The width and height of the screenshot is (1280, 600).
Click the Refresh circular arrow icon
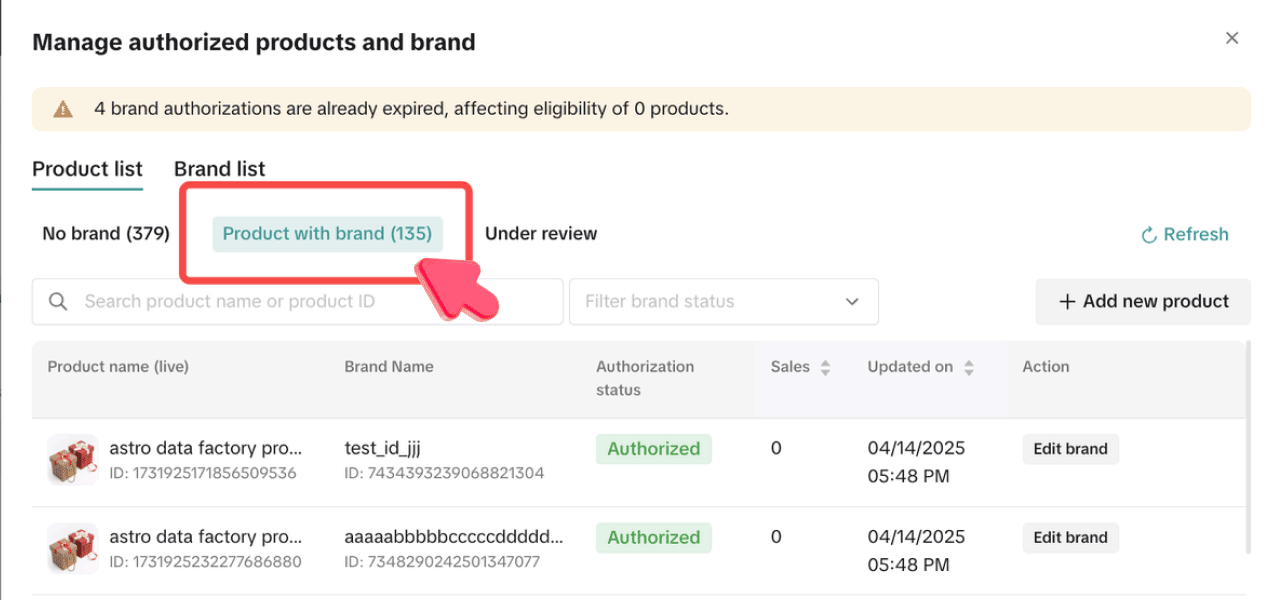point(1149,235)
